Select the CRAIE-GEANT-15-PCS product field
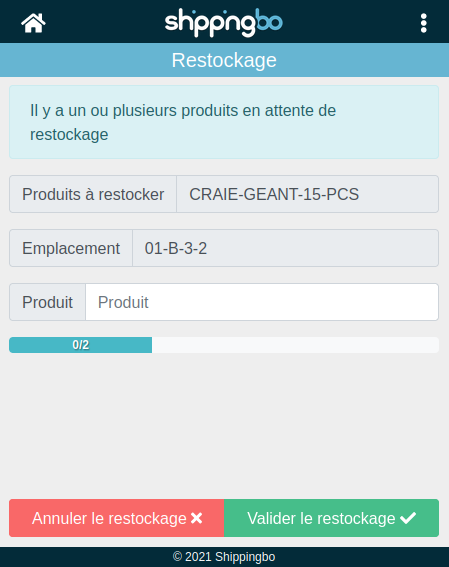This screenshot has width=449, height=567. click(x=308, y=194)
